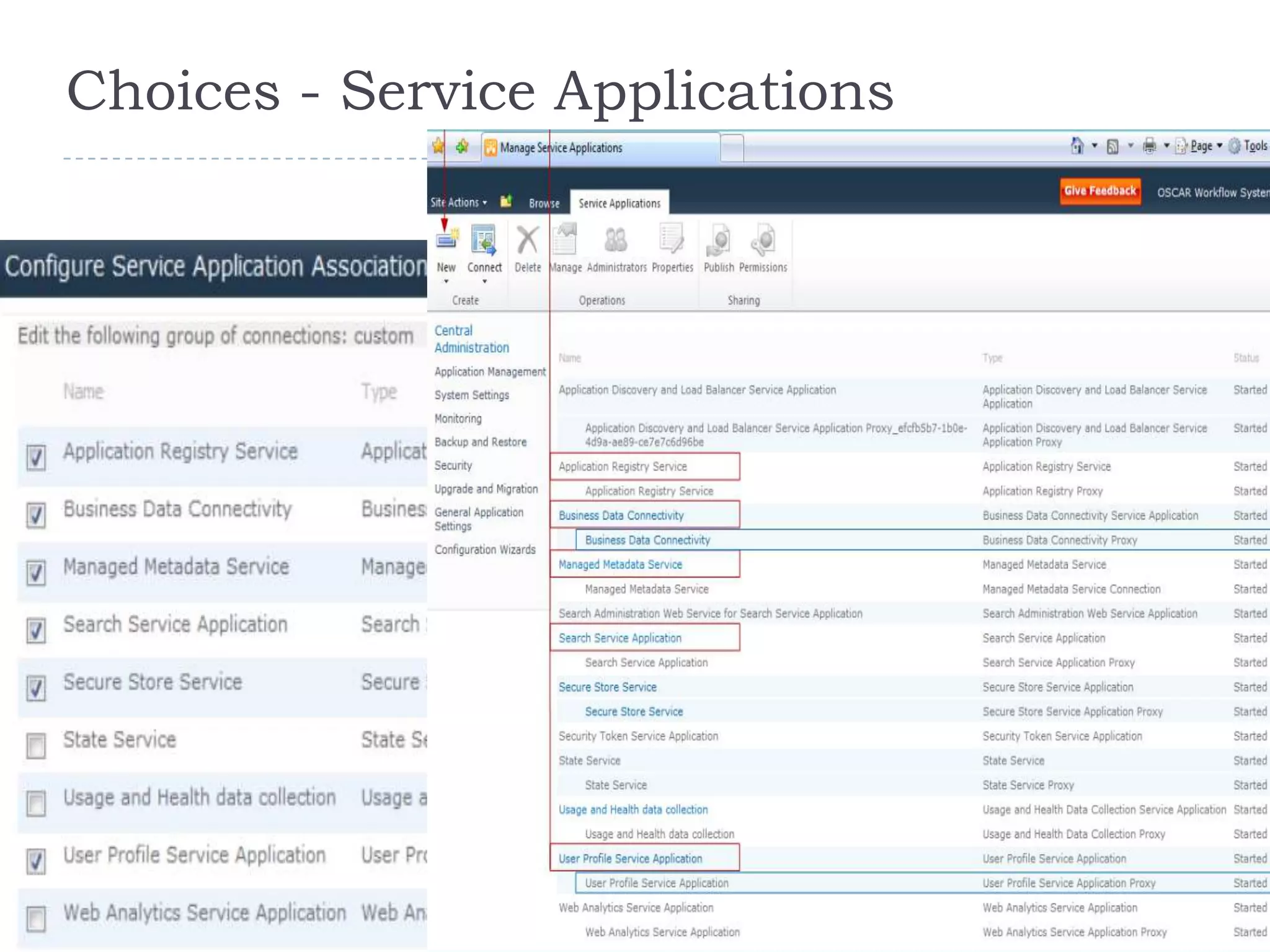Click the Administrators icon in ribbon
This screenshot has width=1270, height=952.
[616, 240]
